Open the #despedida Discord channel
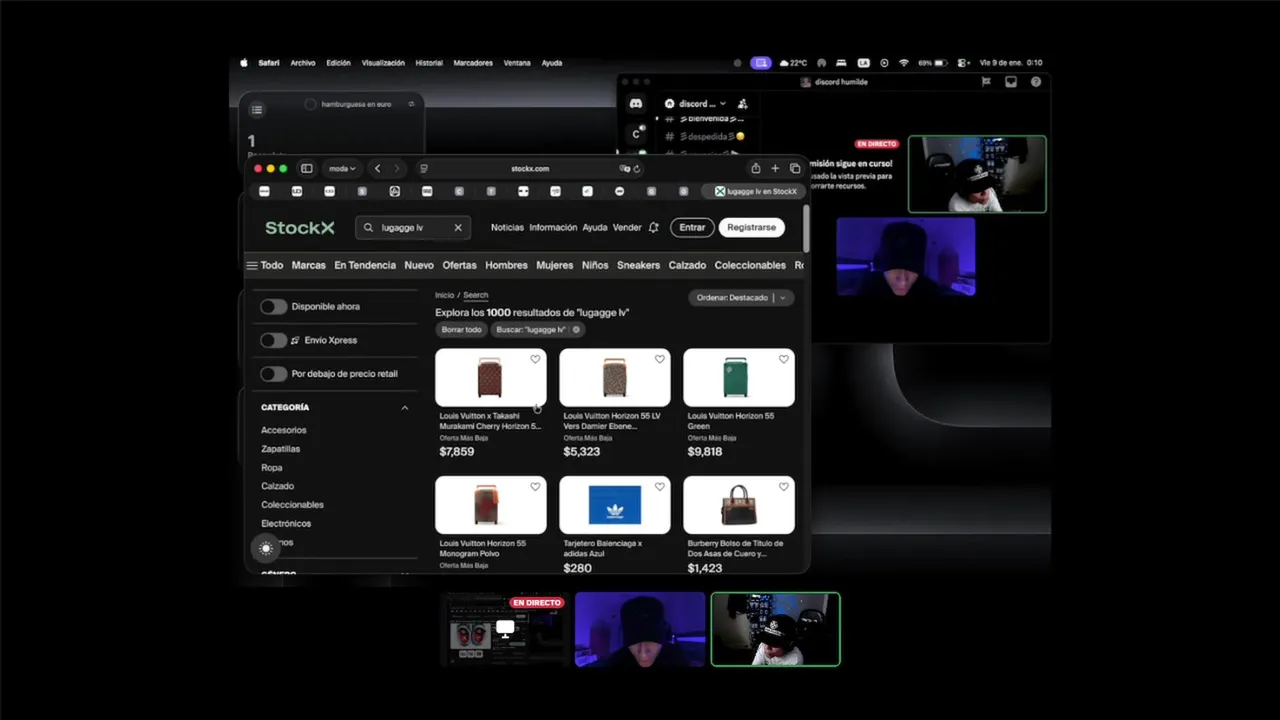The image size is (1280, 720). [x=706, y=136]
